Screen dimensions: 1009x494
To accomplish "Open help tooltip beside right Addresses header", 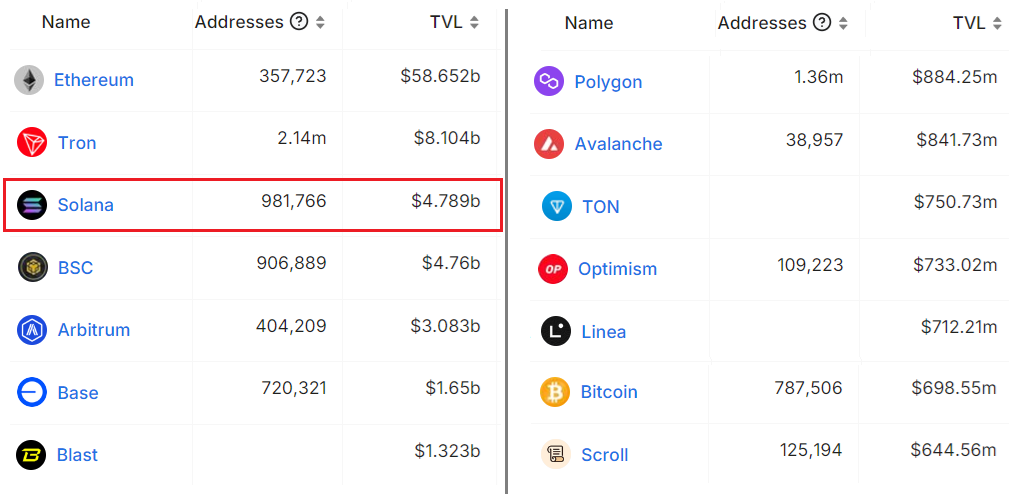I will [x=822, y=23].
